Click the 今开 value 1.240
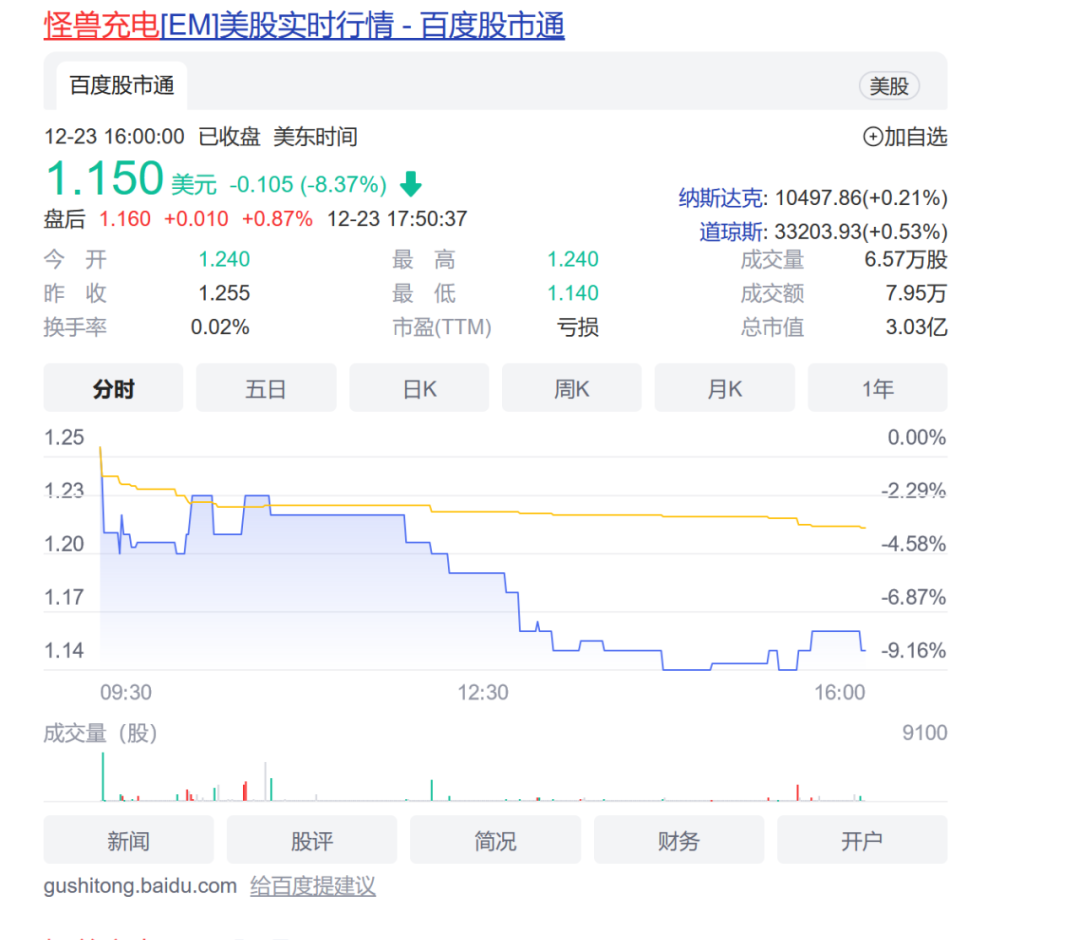 pyautogui.click(x=225, y=259)
